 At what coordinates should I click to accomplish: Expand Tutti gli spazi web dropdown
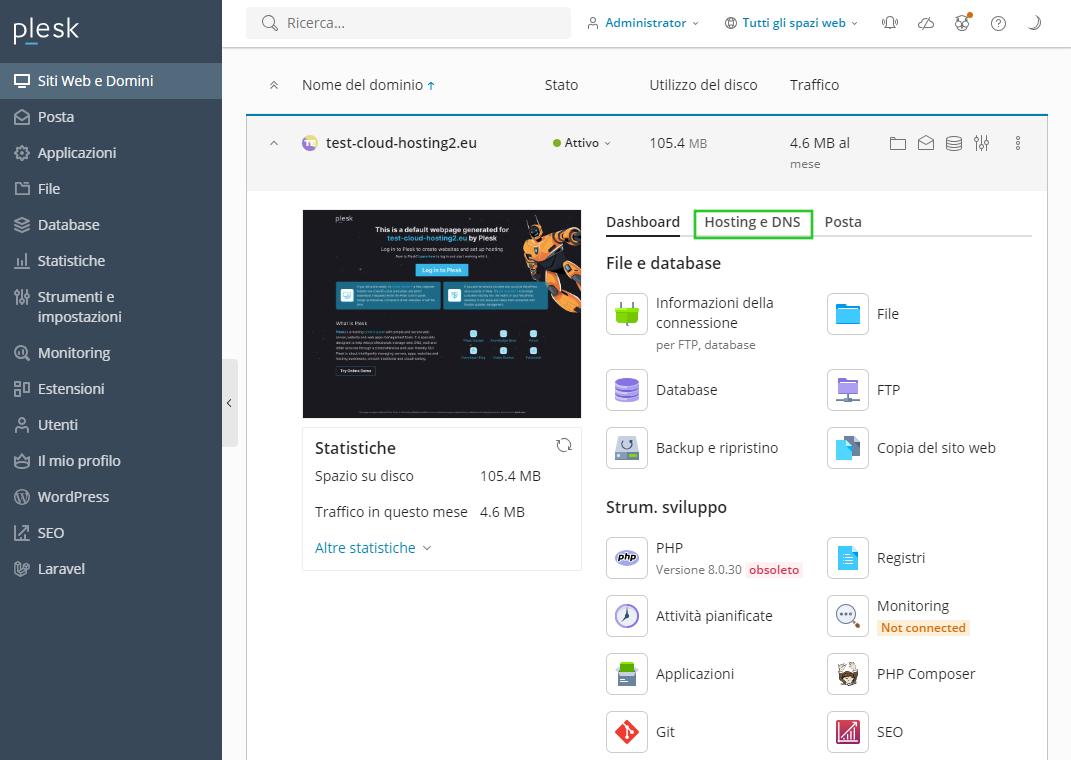click(791, 23)
